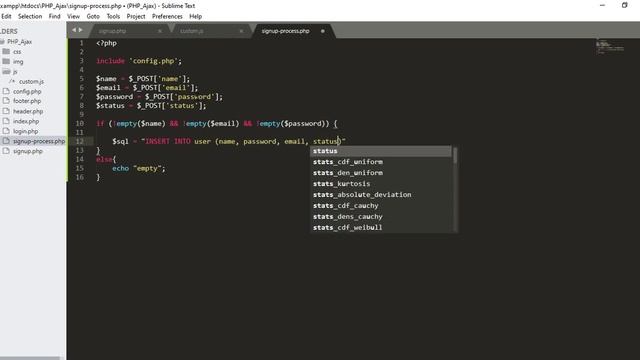The image size is (640, 360).
Task: Click the footer.php file icon
Action: click(6, 101)
